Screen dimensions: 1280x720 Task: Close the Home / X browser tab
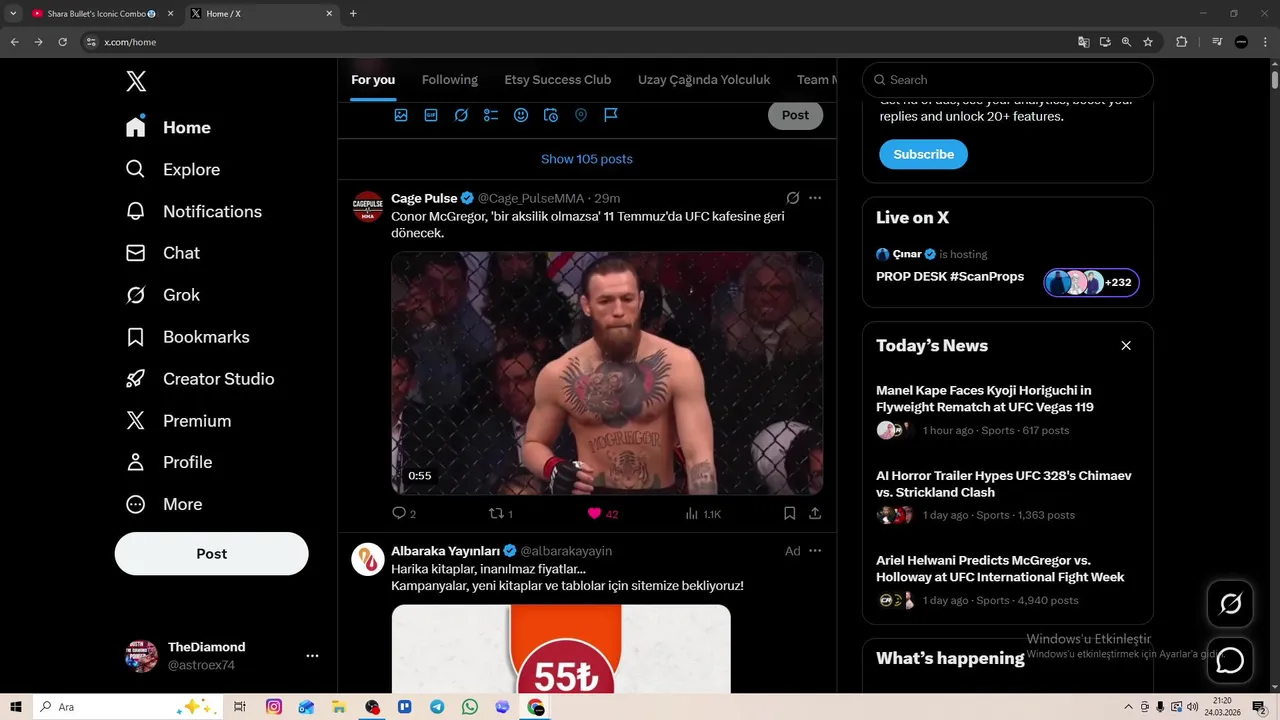click(329, 14)
